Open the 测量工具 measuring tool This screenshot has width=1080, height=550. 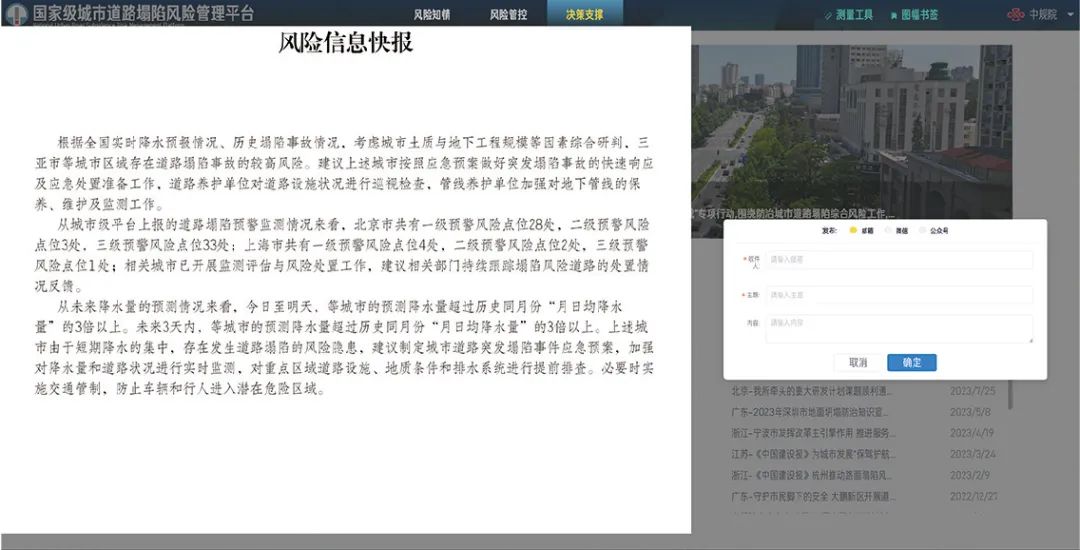[x=848, y=15]
